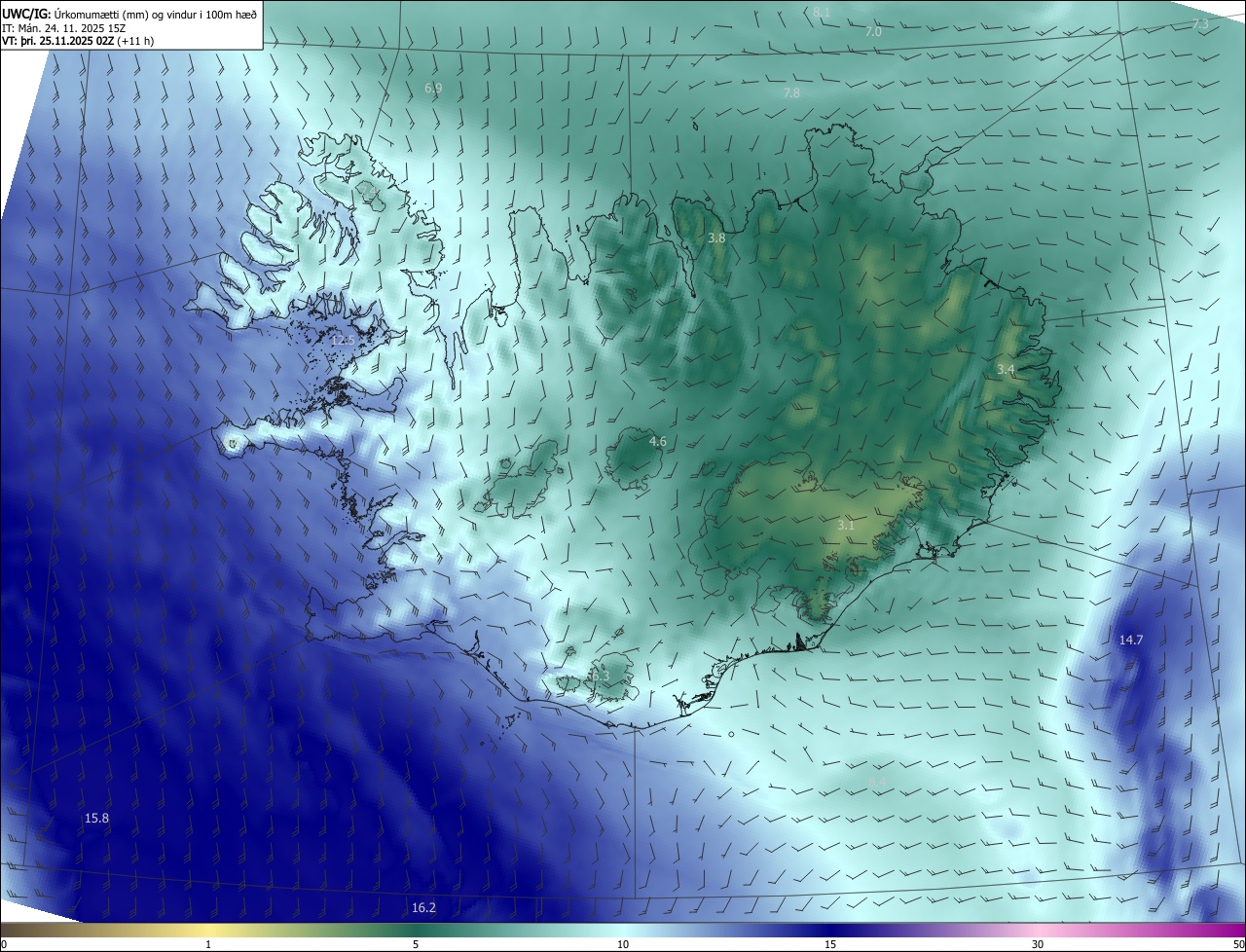Click the 3.8 value label

716,238
